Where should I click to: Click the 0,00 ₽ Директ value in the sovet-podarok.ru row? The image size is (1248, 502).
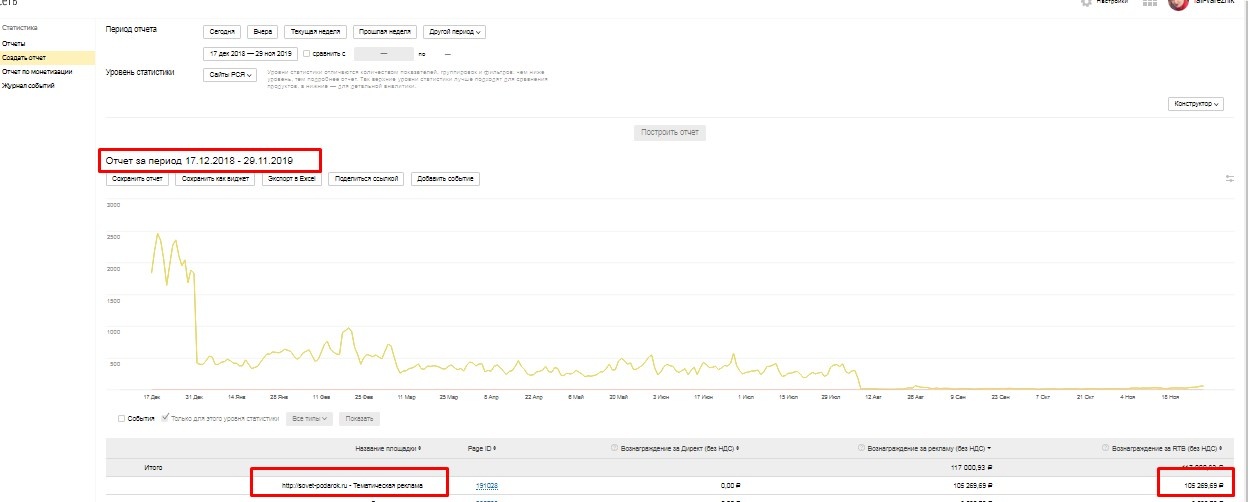tap(732, 486)
